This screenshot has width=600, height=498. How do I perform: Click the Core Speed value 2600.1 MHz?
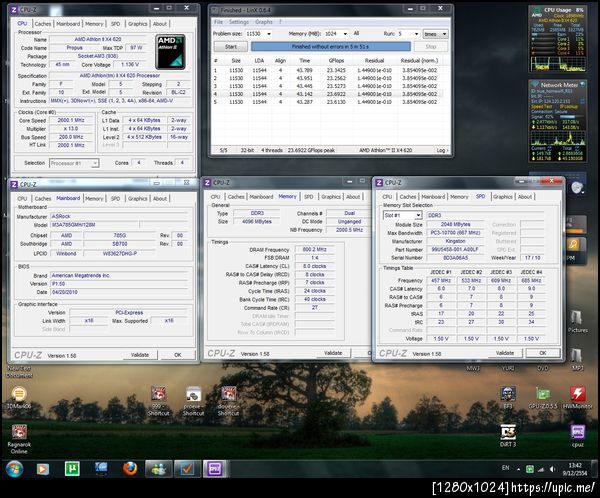[71, 120]
